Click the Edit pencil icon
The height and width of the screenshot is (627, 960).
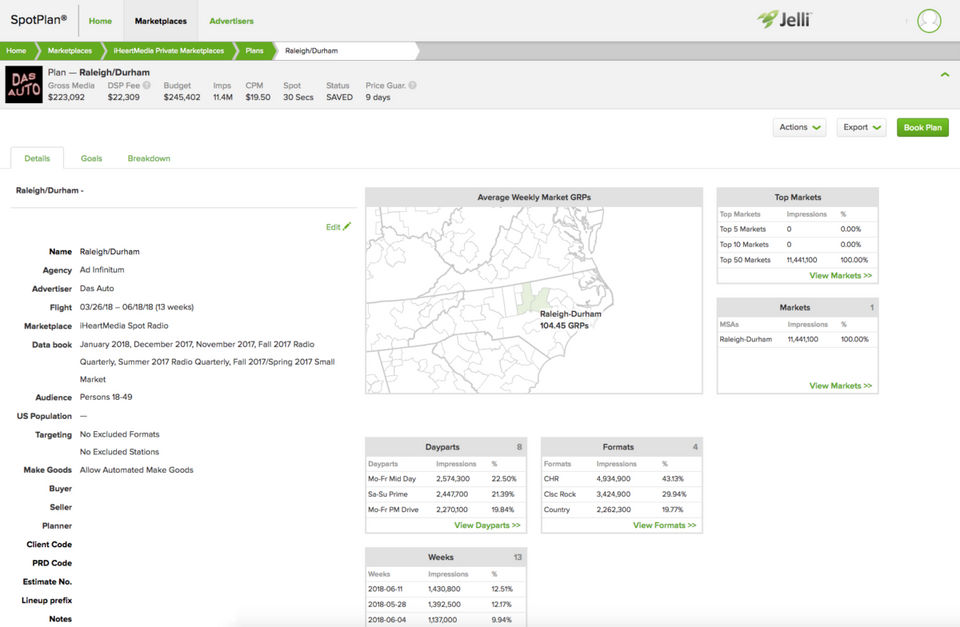[347, 227]
